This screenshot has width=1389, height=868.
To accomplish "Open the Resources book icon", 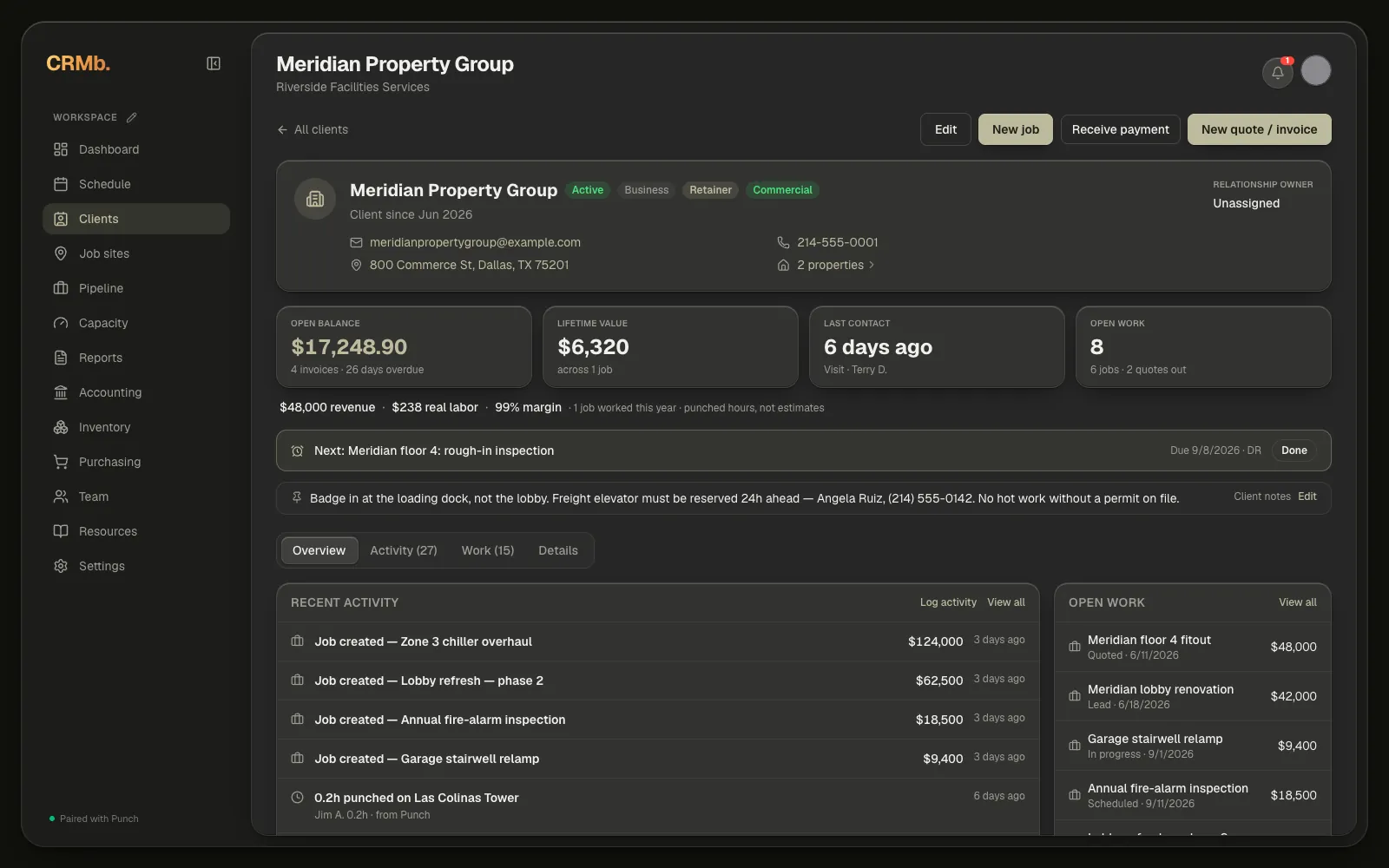I will click(x=61, y=531).
